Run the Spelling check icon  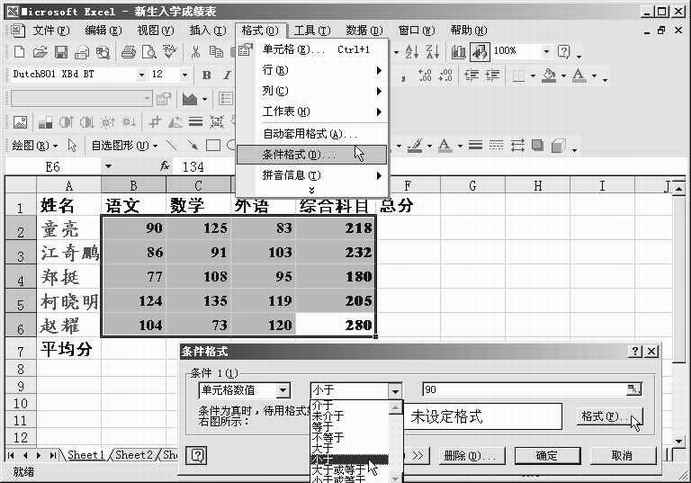pyautogui.click(x=170, y=52)
